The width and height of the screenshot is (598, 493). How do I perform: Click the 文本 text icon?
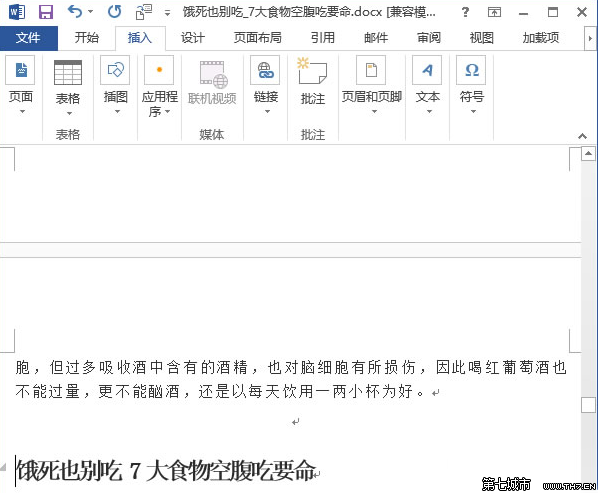[427, 70]
